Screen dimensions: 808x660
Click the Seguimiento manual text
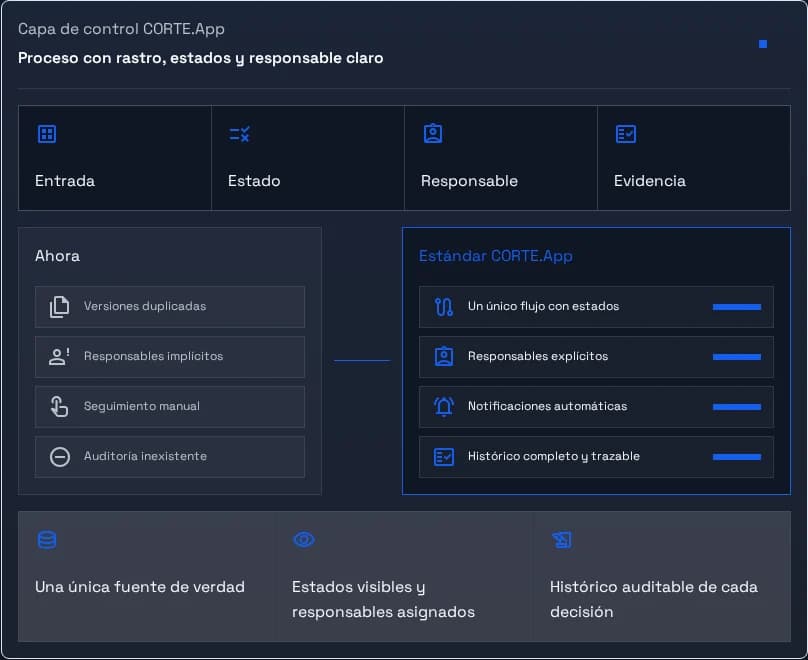coord(142,406)
